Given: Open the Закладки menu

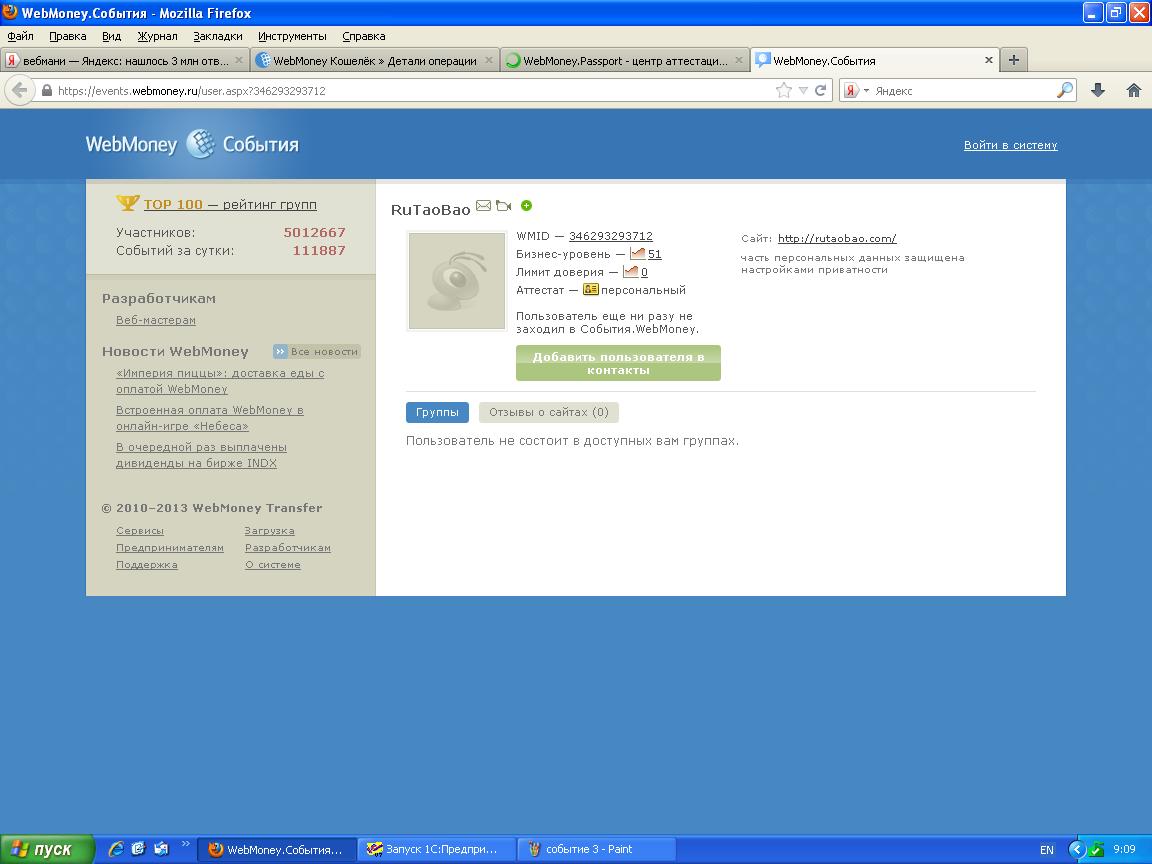Looking at the screenshot, I should tap(217, 36).
